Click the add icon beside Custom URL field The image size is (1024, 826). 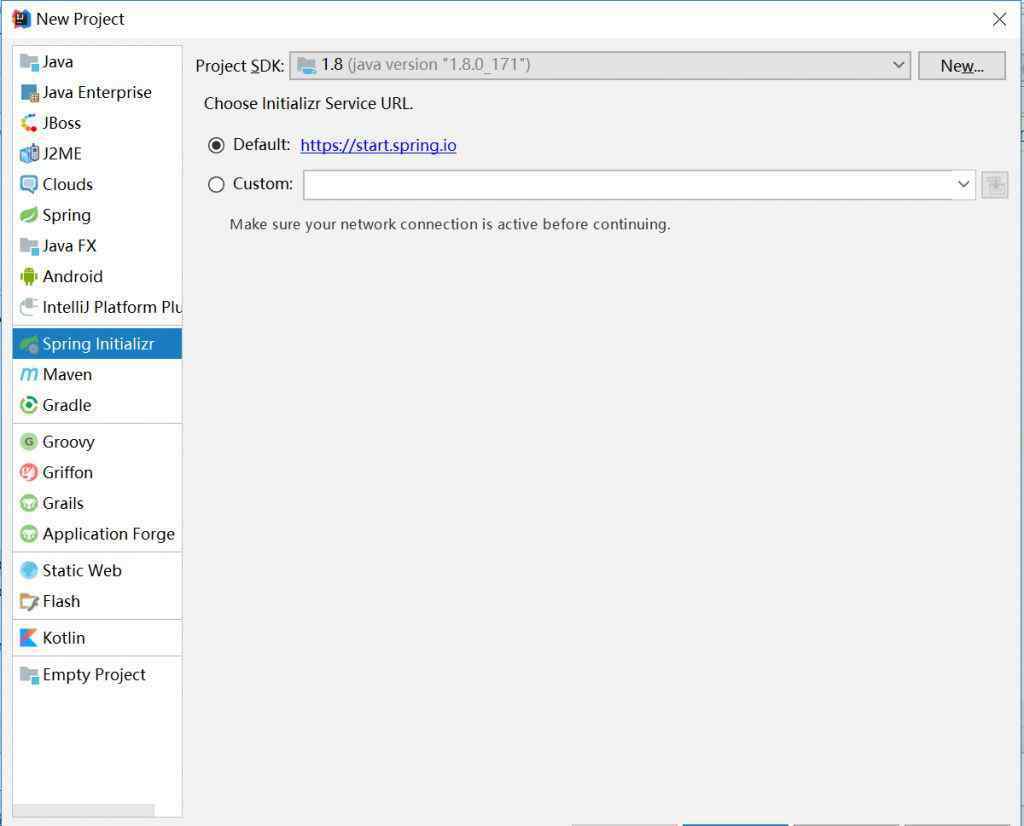pos(994,185)
